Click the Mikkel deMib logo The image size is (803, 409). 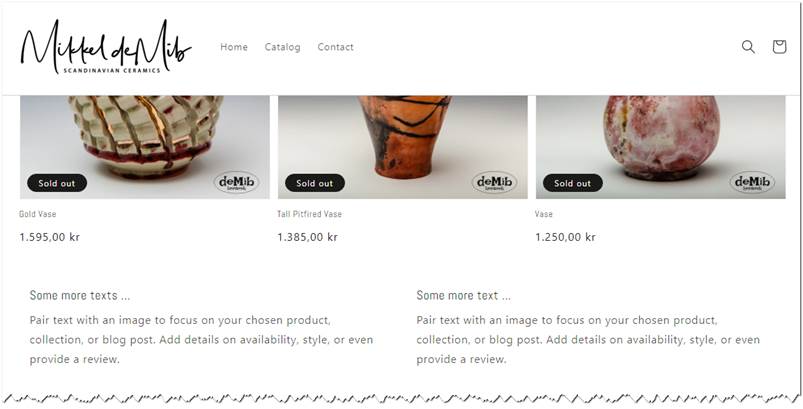(x=106, y=47)
